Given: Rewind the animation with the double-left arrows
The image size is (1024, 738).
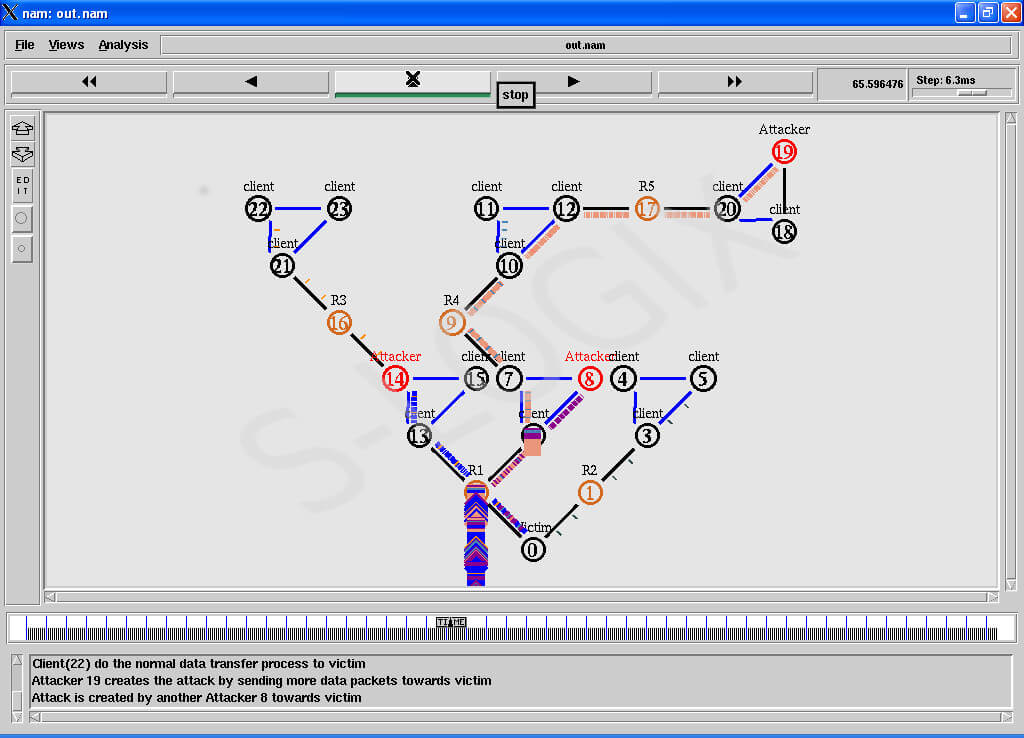Looking at the screenshot, I should pyautogui.click(x=89, y=82).
